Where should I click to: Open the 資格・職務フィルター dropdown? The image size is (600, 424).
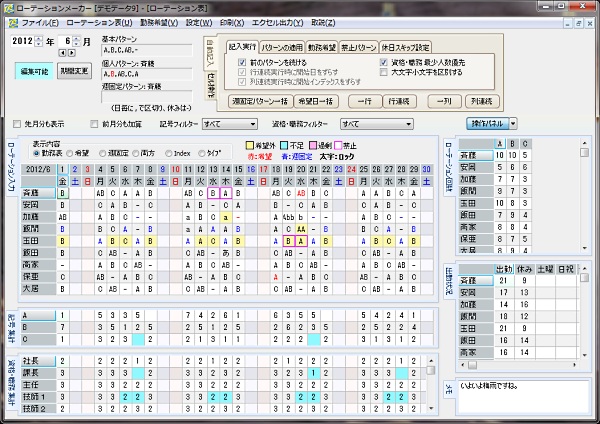point(377,124)
